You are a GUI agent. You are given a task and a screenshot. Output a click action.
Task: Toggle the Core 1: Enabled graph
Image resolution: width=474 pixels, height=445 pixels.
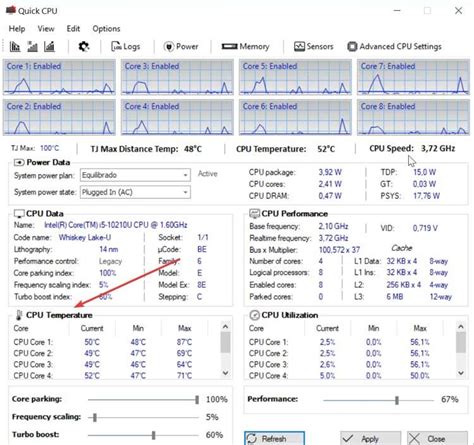pos(59,77)
